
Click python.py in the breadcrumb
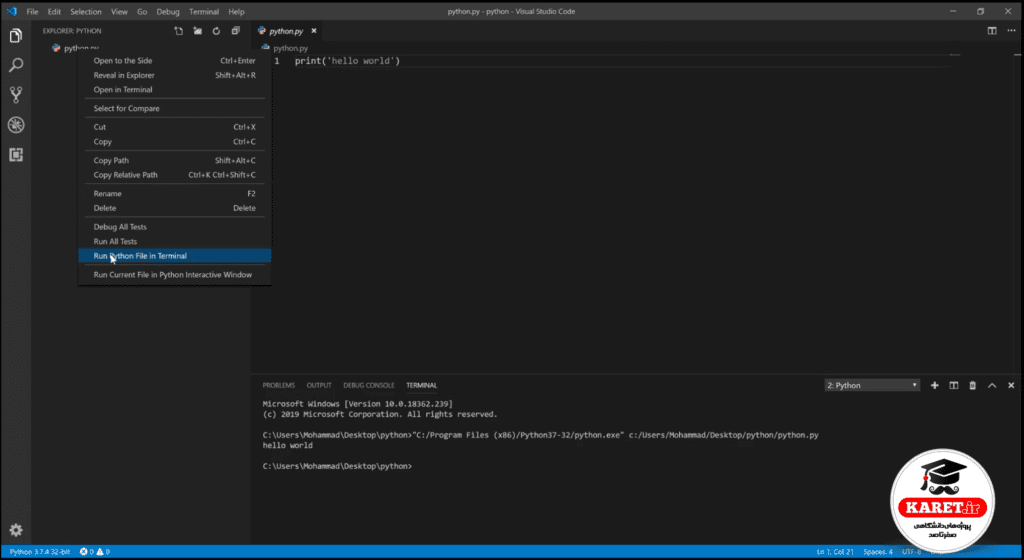[290, 48]
